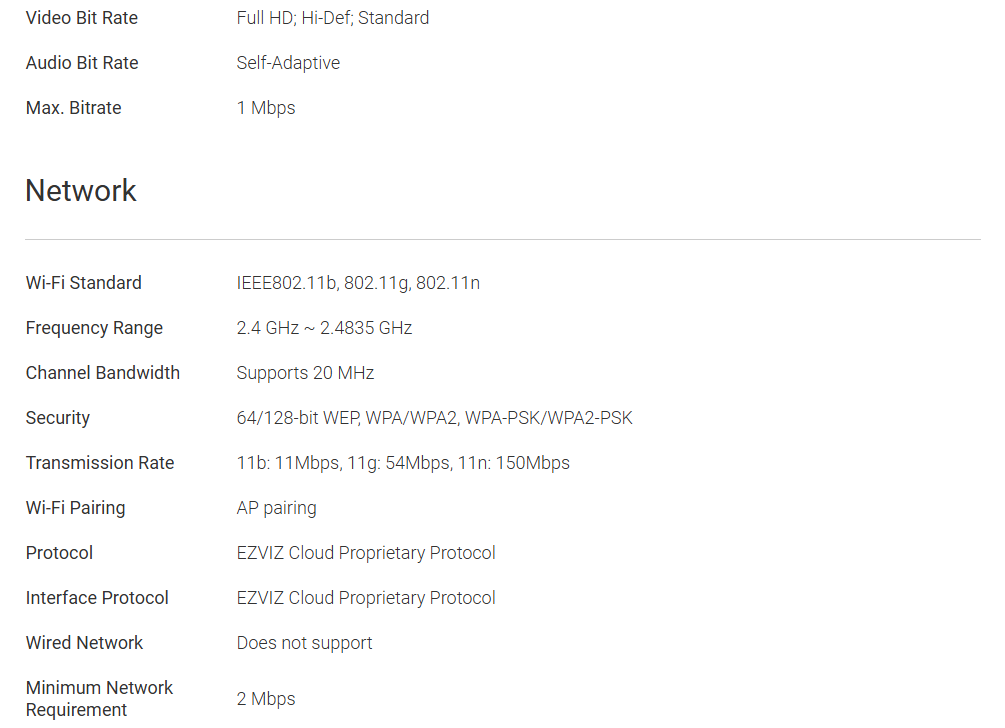Click the '2.4 GHz ~ 2.4835 GHz' value

pos(324,328)
